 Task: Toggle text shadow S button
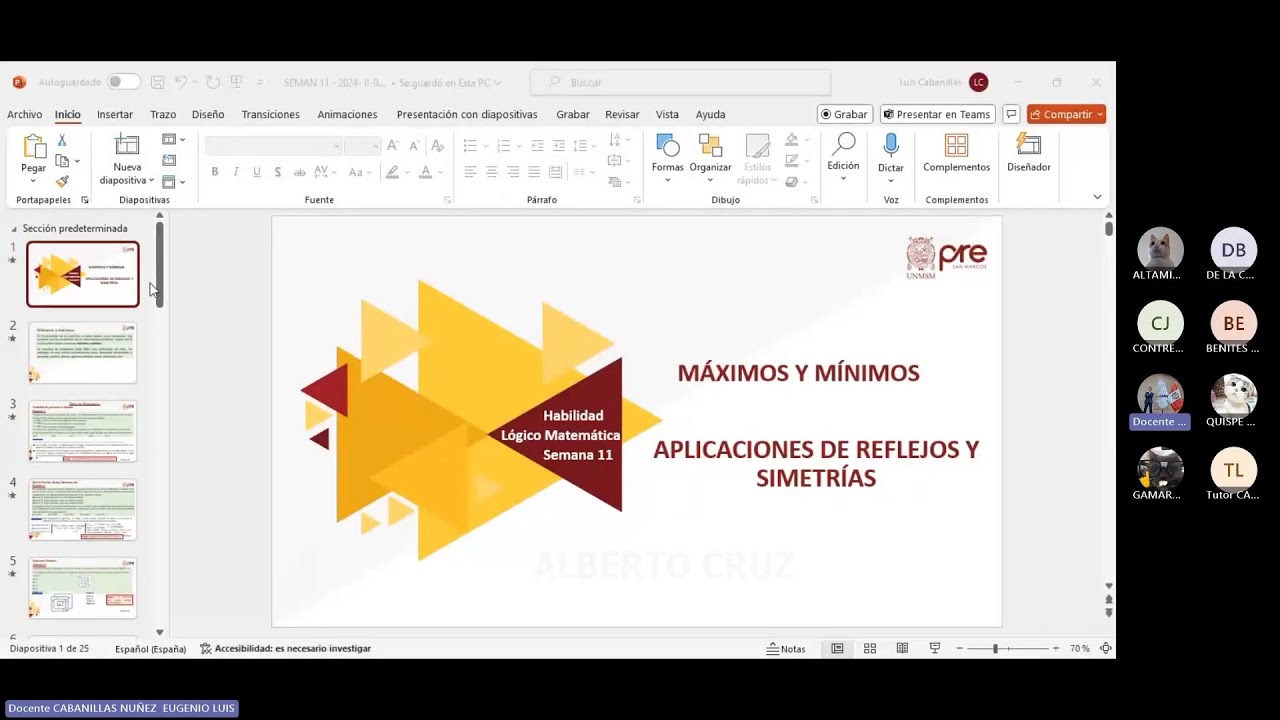(278, 172)
